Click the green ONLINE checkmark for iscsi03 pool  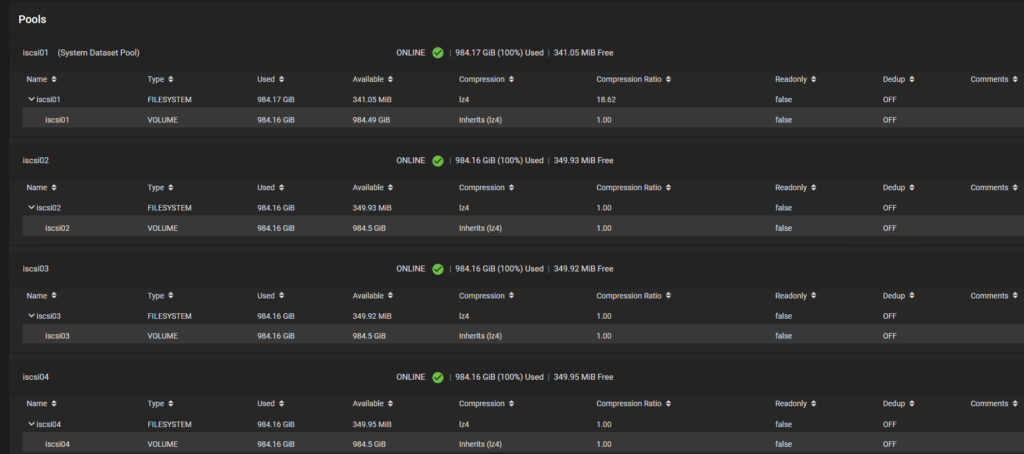click(438, 268)
